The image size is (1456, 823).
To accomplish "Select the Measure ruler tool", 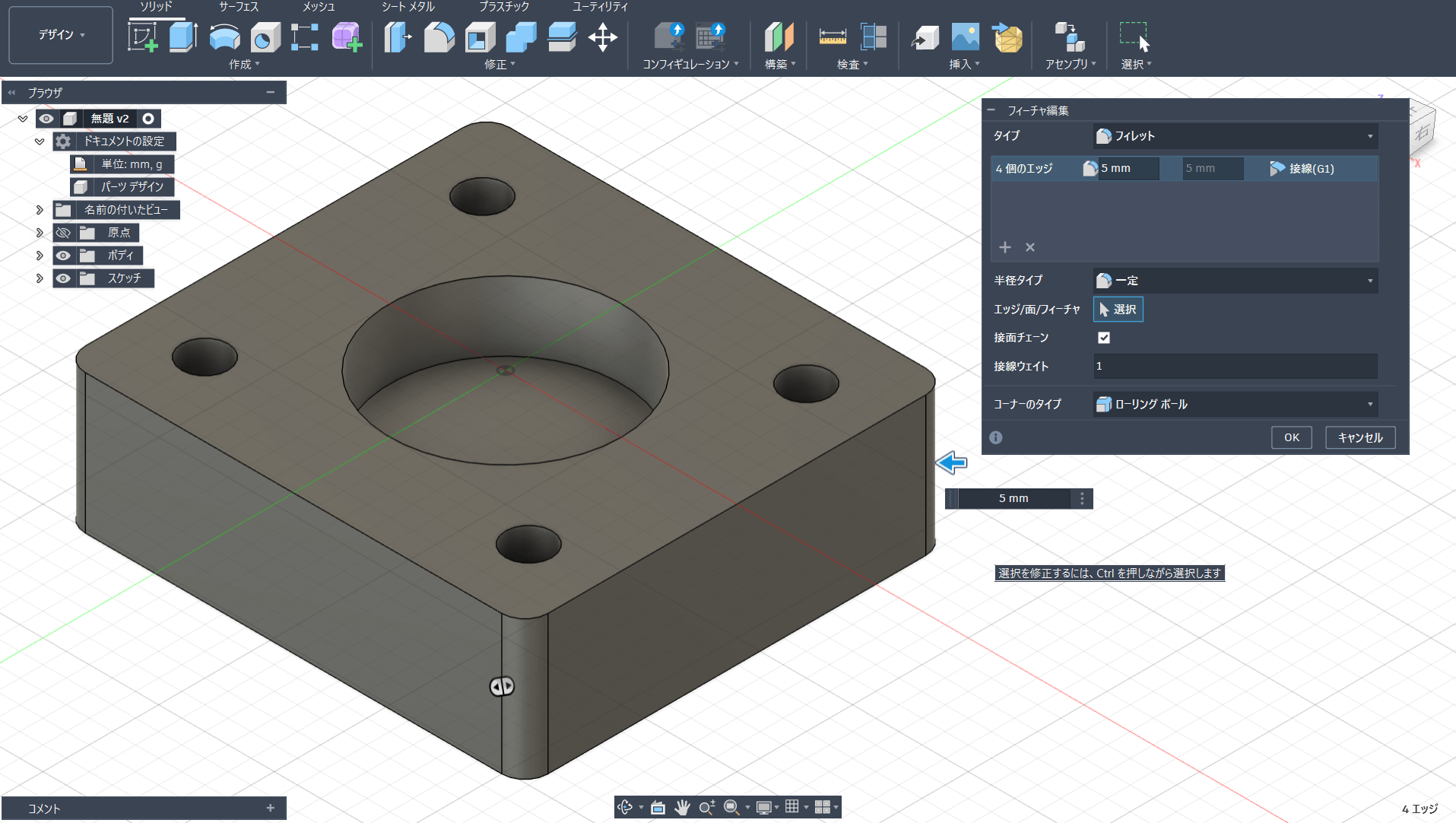I will click(x=833, y=37).
